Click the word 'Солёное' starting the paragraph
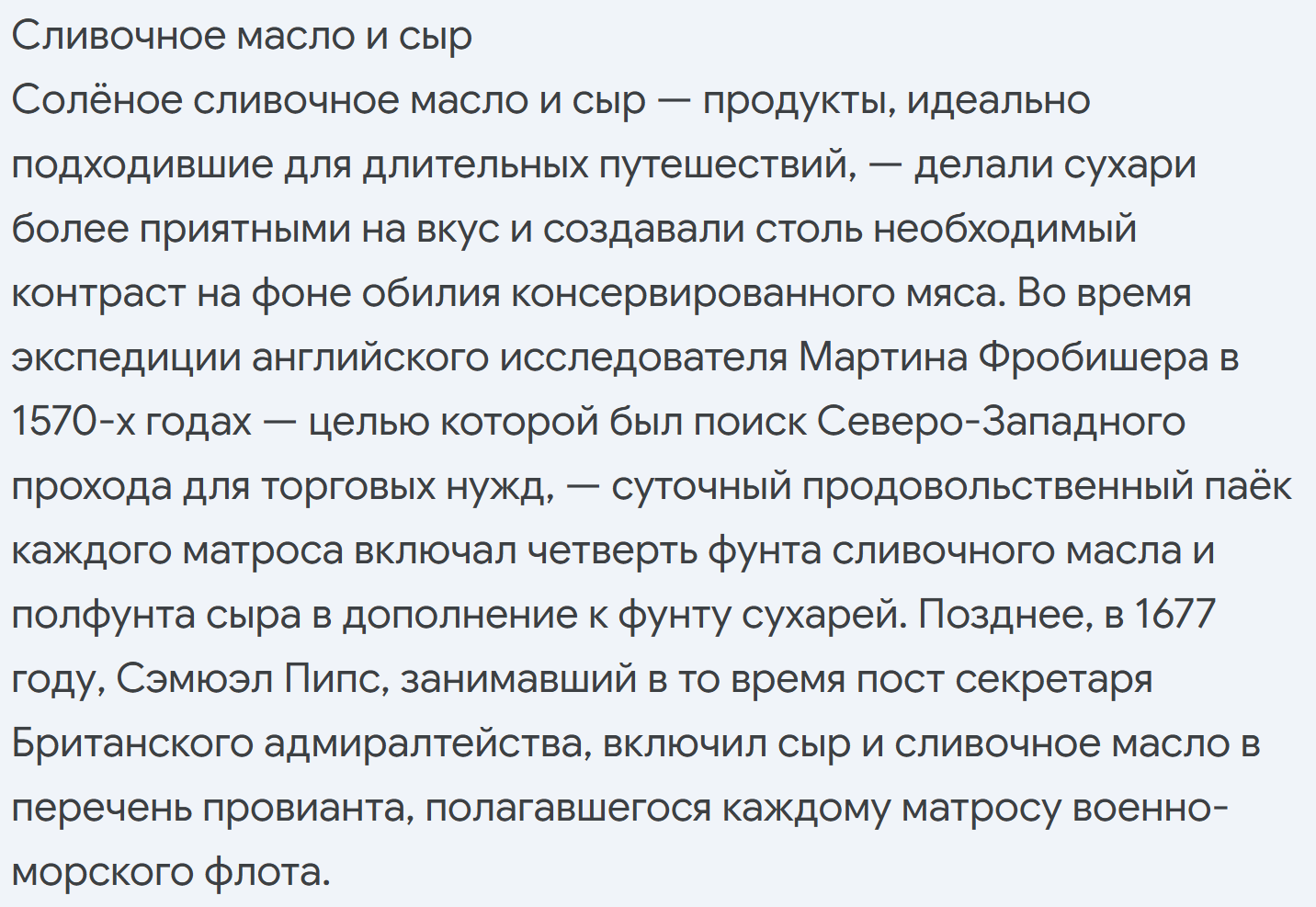 [x=96, y=100]
